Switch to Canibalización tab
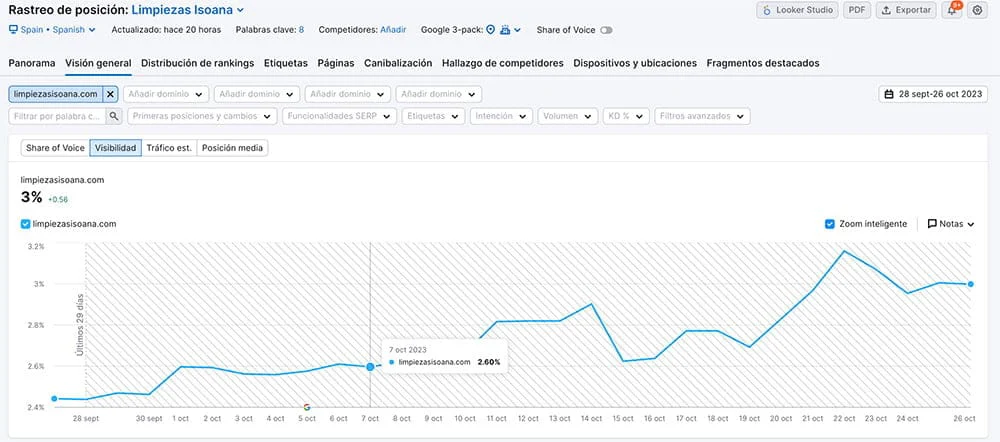This screenshot has width=1000, height=442. [398, 63]
